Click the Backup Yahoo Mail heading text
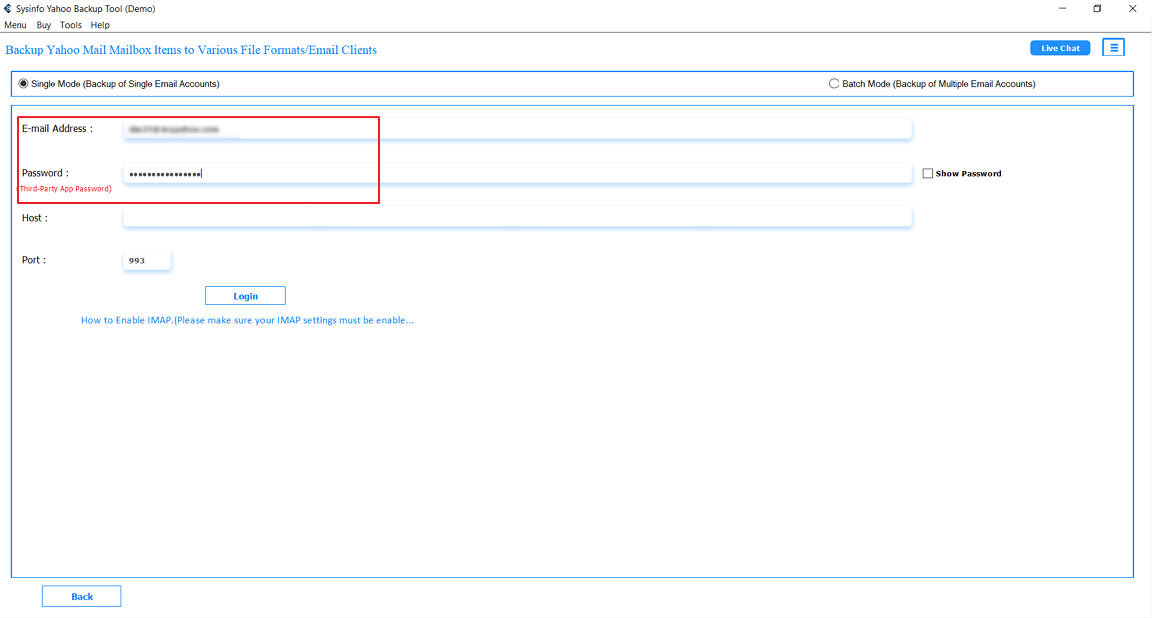This screenshot has width=1152, height=618. click(x=191, y=50)
